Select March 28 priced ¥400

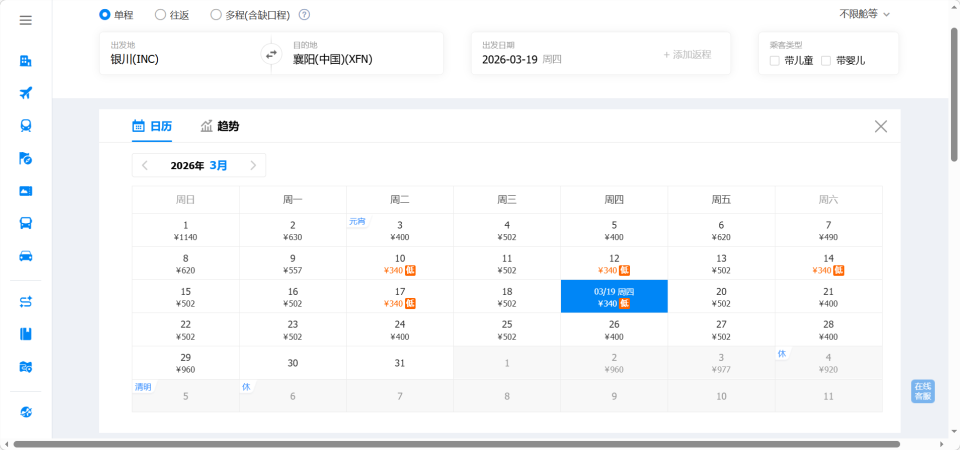pos(828,329)
